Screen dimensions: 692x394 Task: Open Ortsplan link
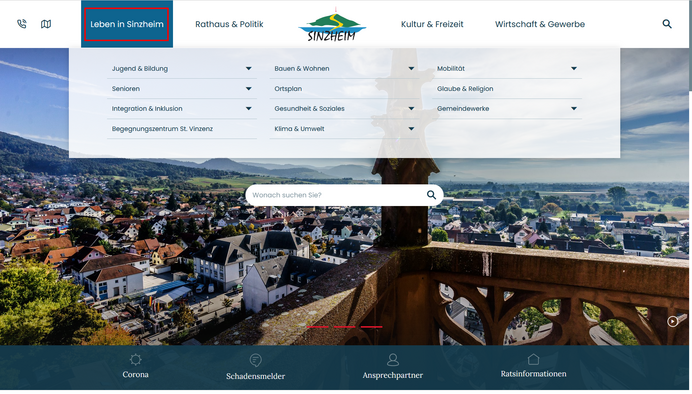coord(288,89)
